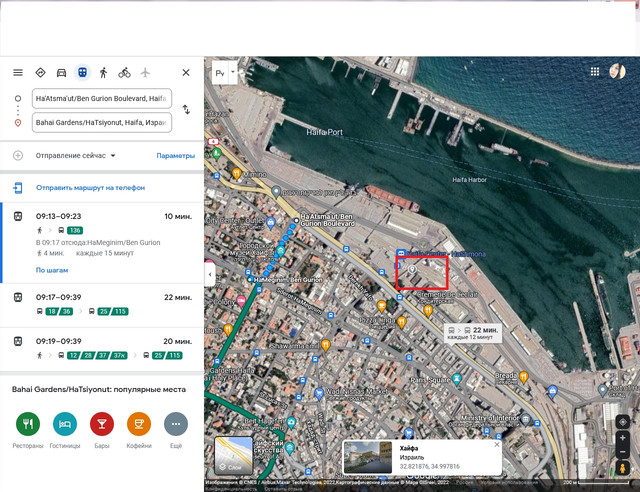Edit destination field Bahai Gardens/HaTsiyonut
The width and height of the screenshot is (640, 492).
click(102, 122)
